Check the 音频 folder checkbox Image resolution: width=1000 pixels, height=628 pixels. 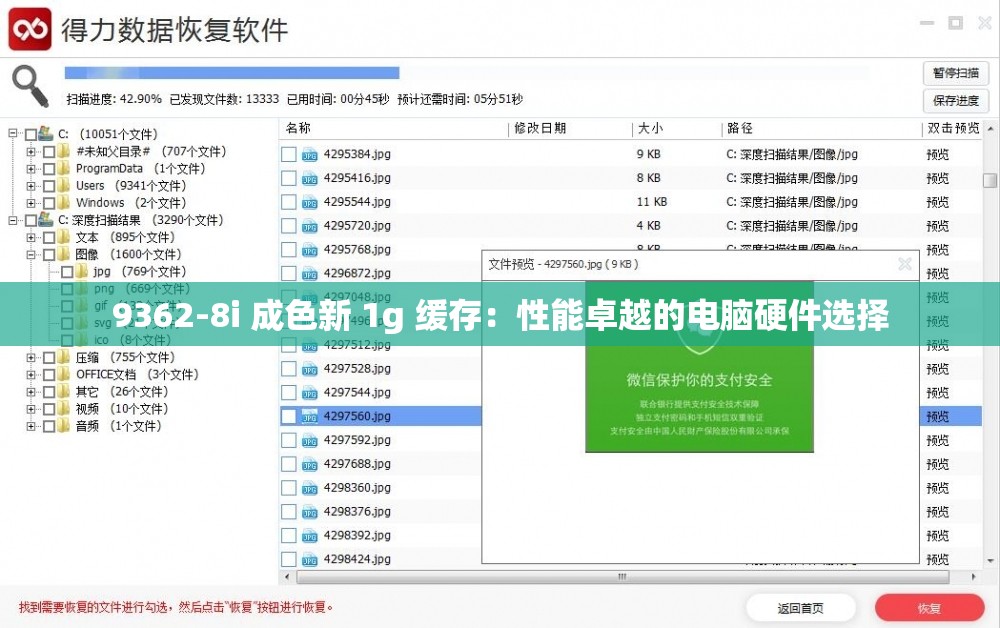(x=48, y=426)
